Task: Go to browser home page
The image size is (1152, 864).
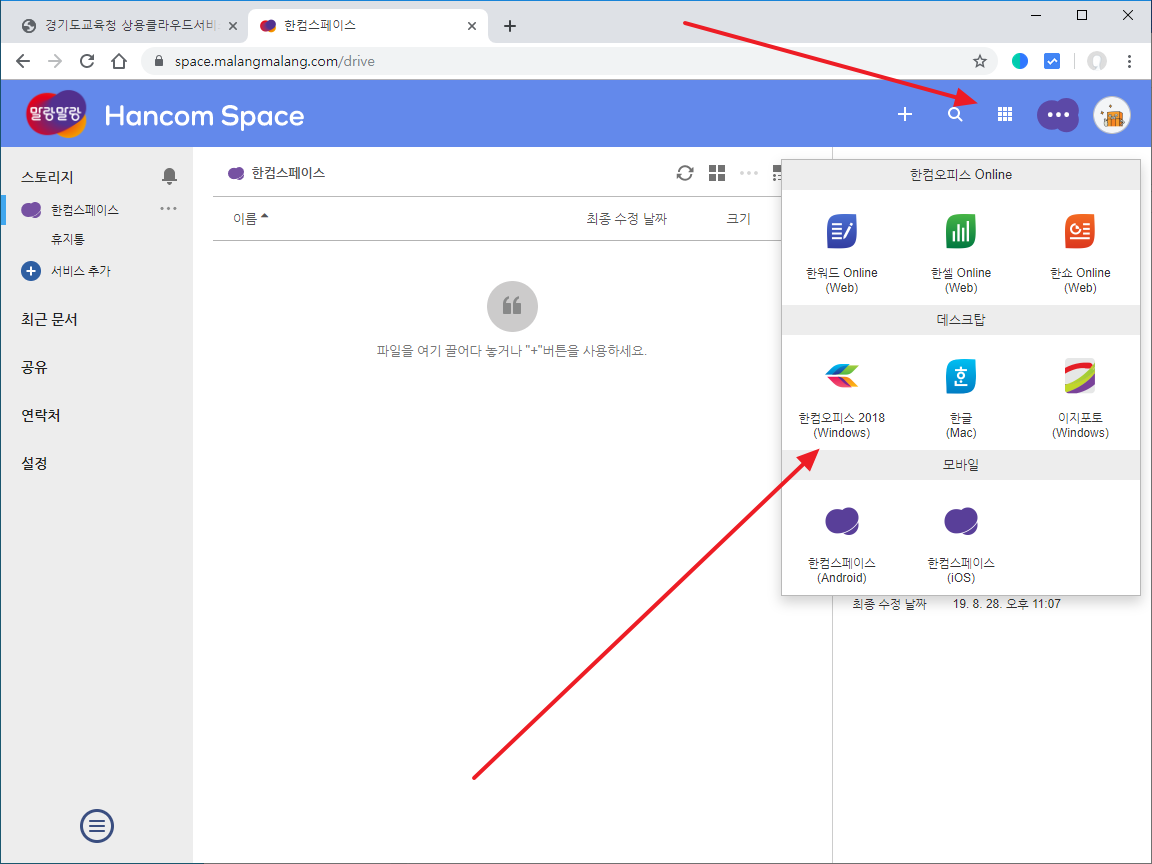Action: pyautogui.click(x=119, y=61)
